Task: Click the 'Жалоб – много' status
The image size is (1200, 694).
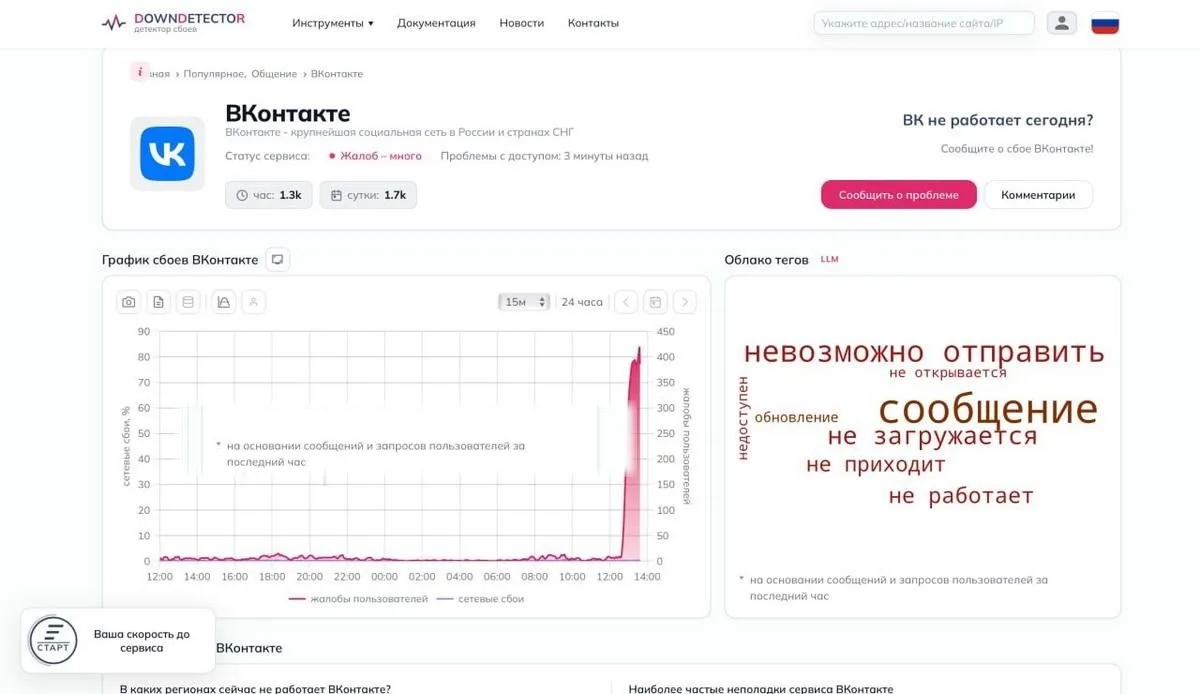Action: pyautogui.click(x=375, y=156)
